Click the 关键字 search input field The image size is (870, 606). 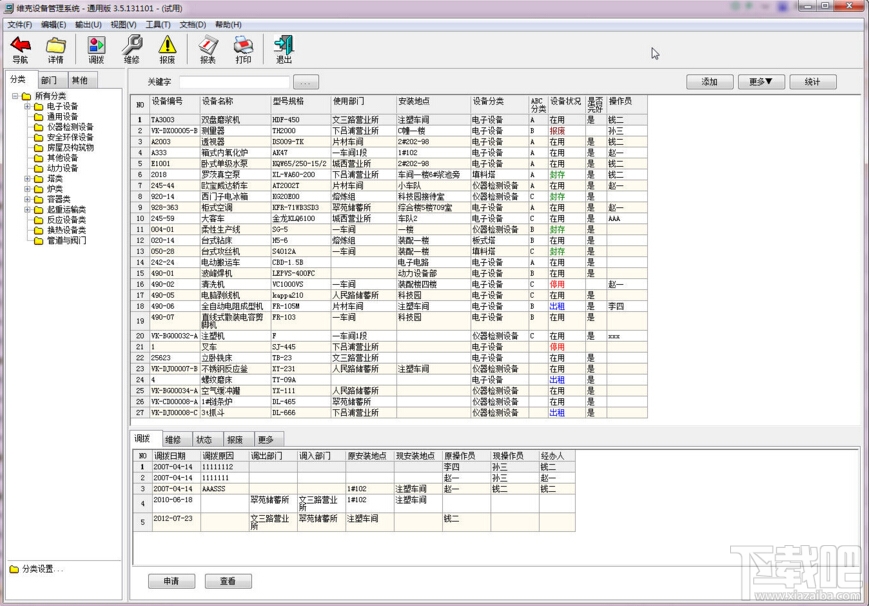tap(234, 82)
